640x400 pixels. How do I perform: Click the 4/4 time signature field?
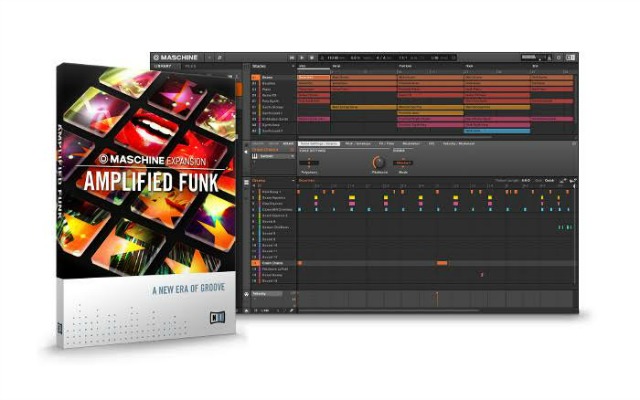point(380,58)
